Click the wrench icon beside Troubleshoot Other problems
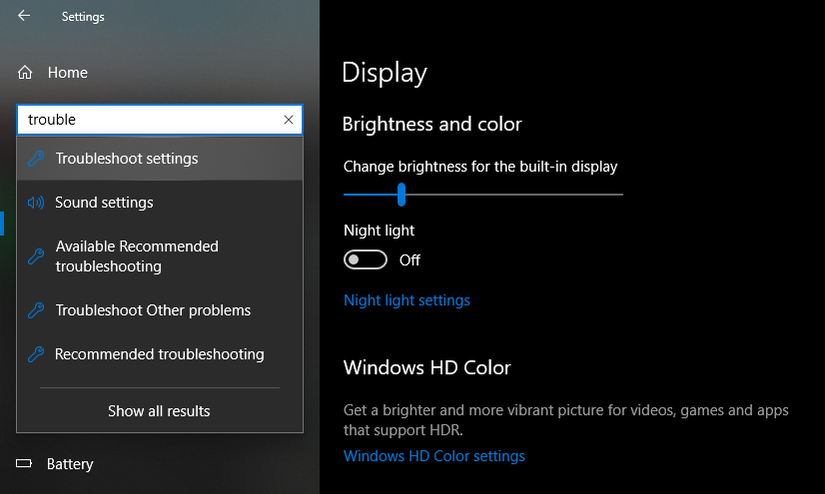Image resolution: width=825 pixels, height=494 pixels. click(36, 310)
